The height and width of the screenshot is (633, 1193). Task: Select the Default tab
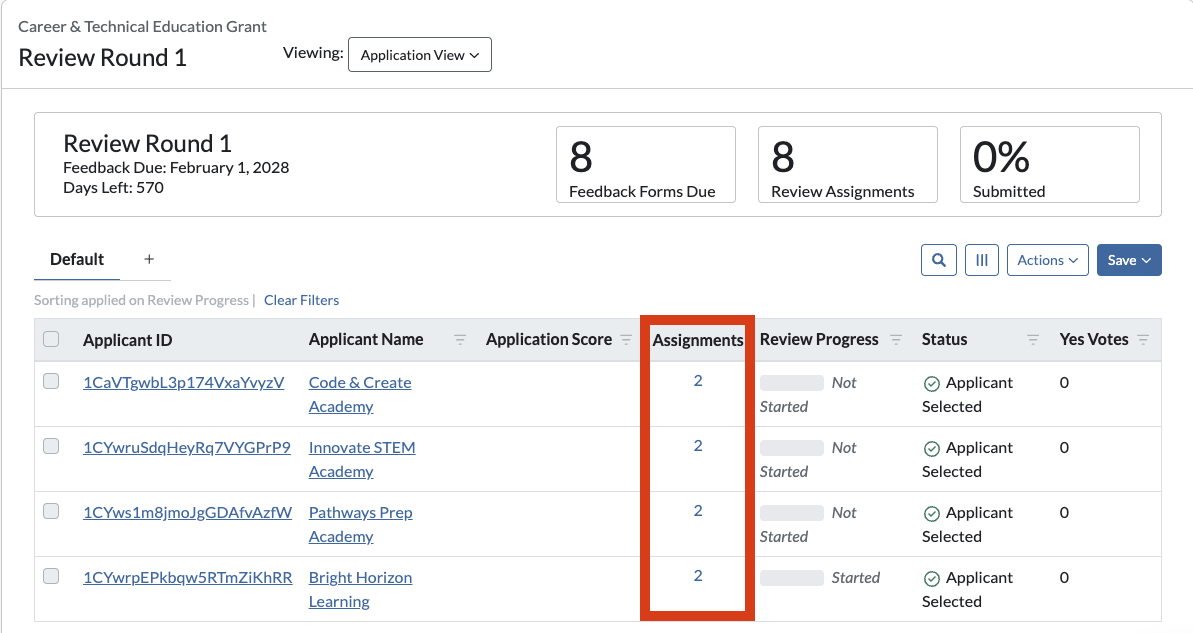(77, 259)
